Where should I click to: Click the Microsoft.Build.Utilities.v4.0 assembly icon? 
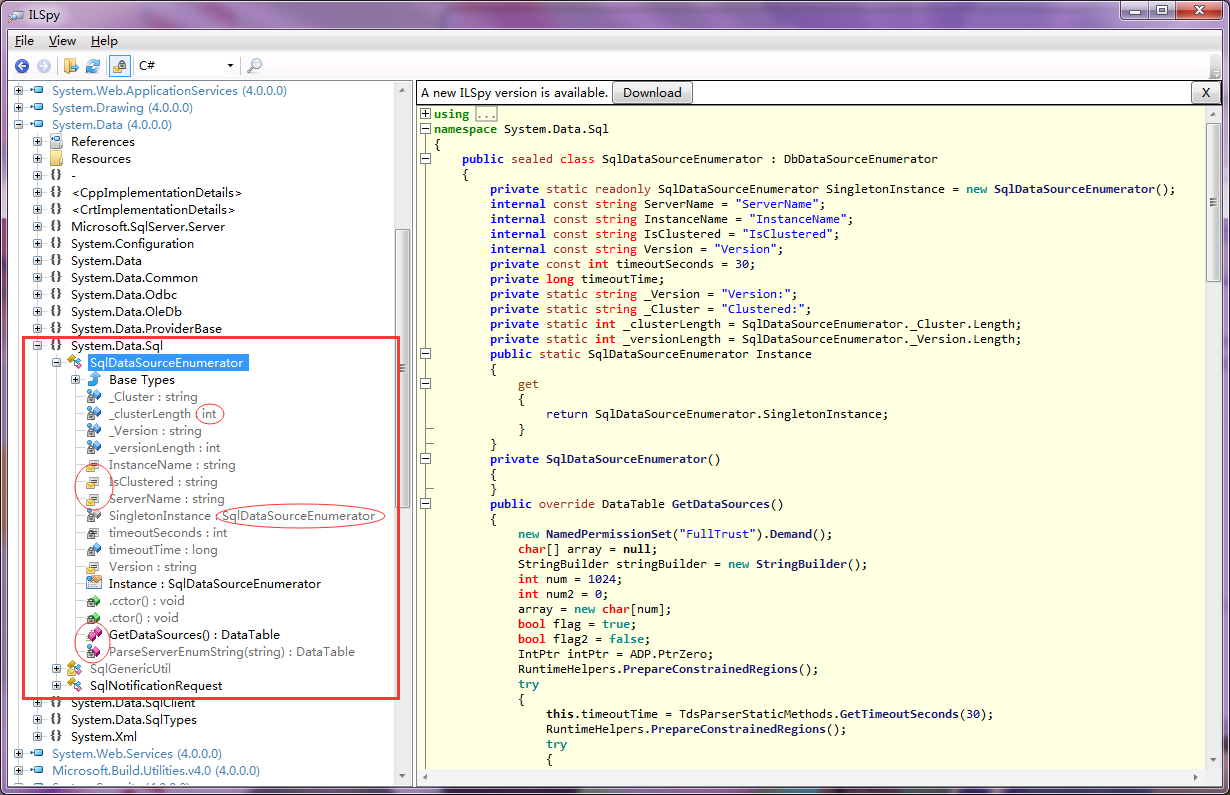[37, 770]
